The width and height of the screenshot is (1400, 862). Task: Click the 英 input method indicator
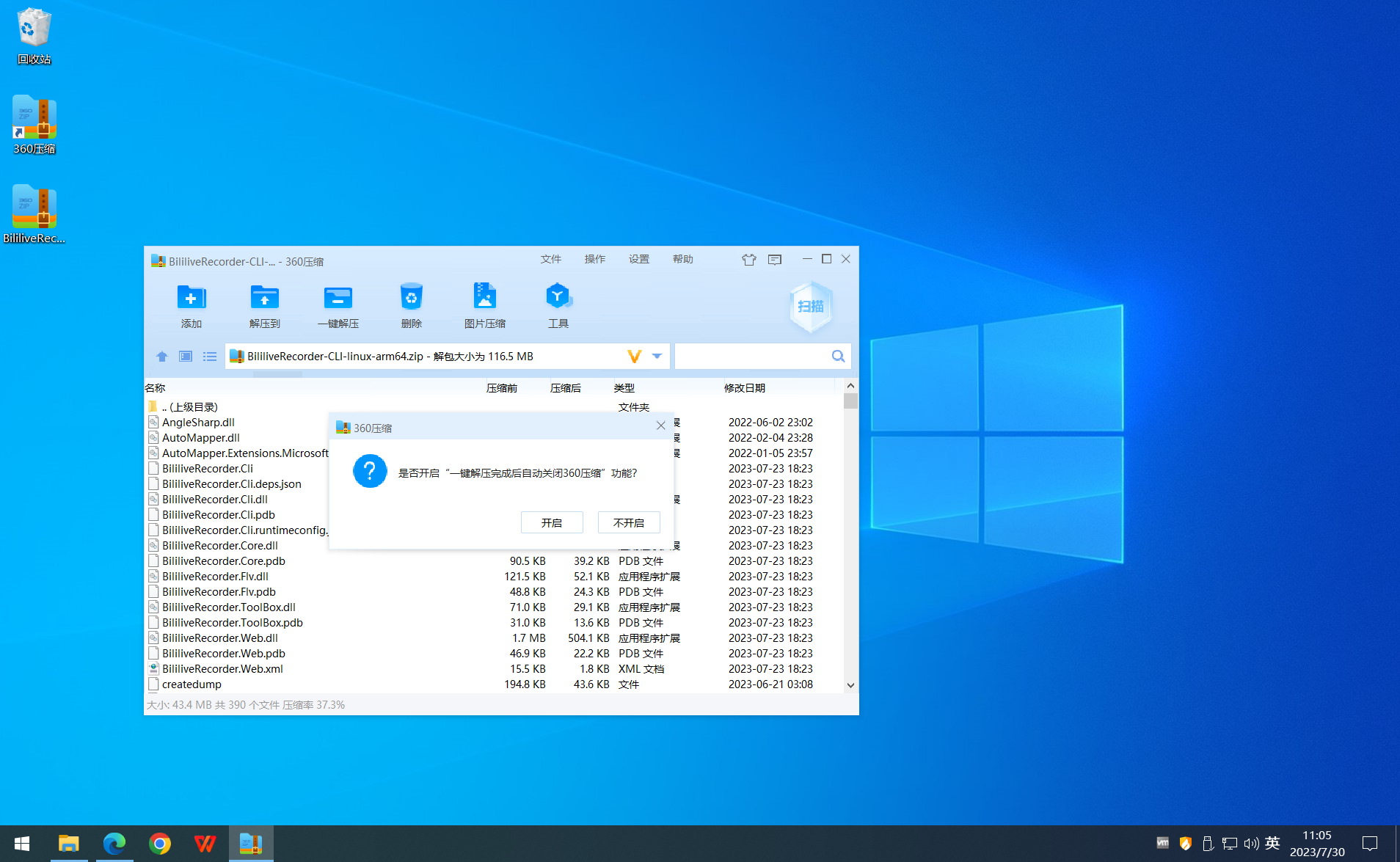click(1272, 844)
